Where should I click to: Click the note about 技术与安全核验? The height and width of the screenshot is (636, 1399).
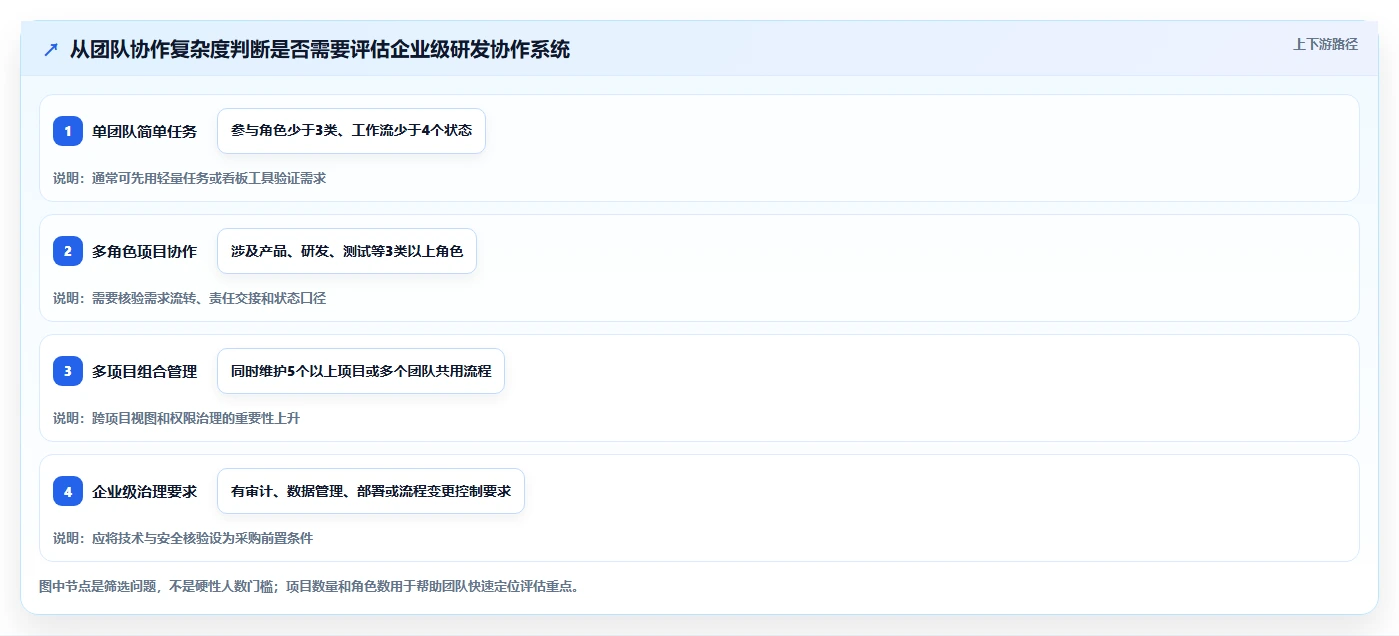pyautogui.click(x=183, y=538)
